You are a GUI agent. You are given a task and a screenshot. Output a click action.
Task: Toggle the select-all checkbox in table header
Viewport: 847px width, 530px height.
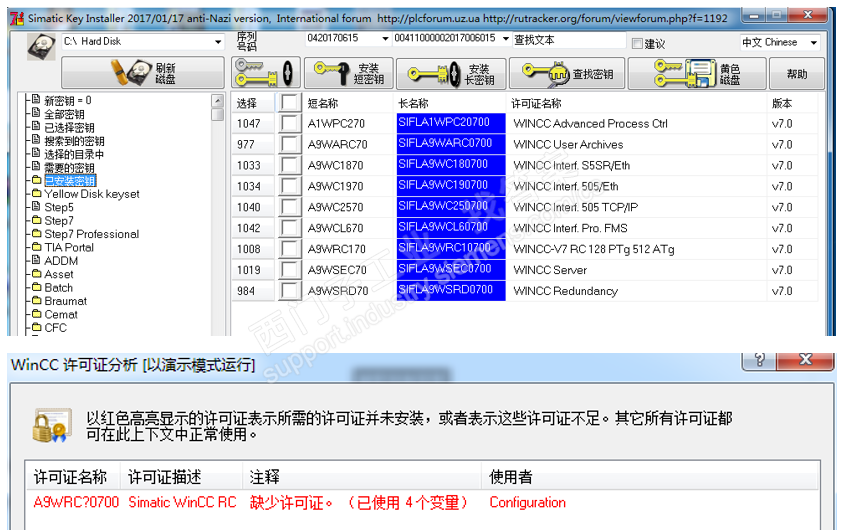[x=290, y=103]
